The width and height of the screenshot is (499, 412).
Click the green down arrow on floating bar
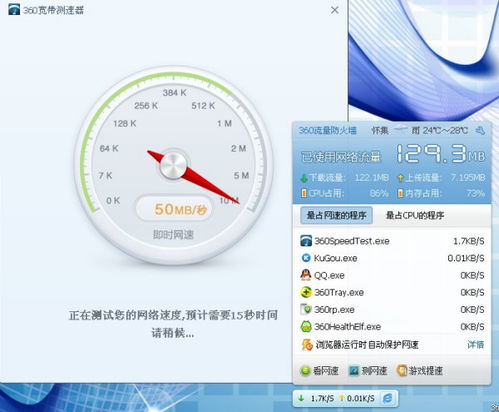[x=301, y=398]
